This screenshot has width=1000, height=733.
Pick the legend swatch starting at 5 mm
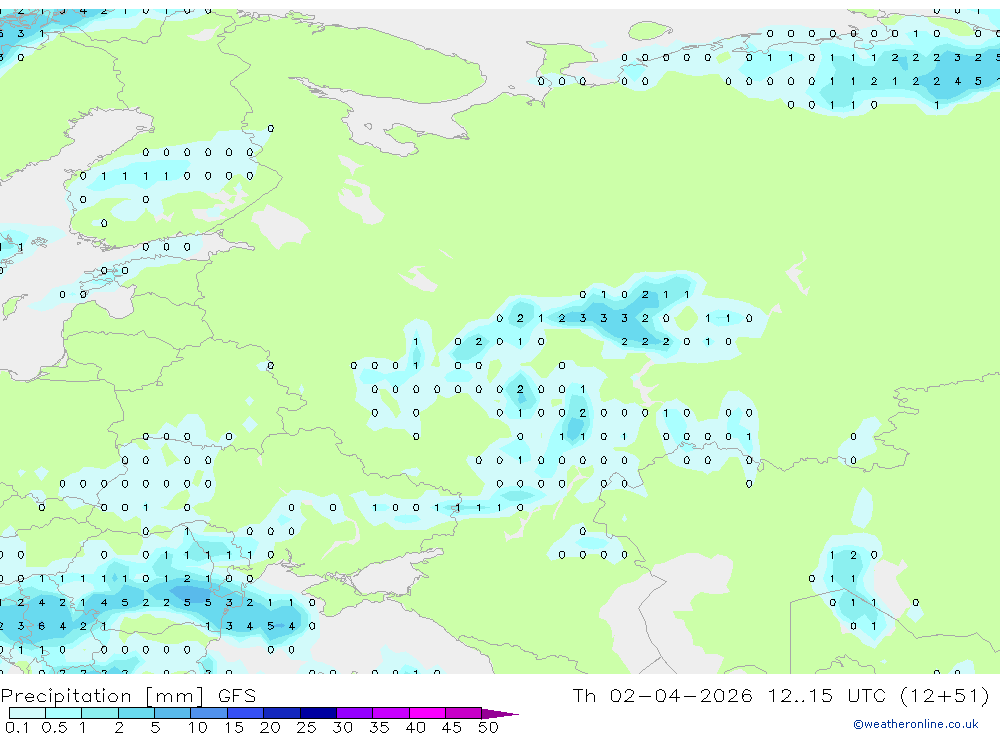coord(173,713)
